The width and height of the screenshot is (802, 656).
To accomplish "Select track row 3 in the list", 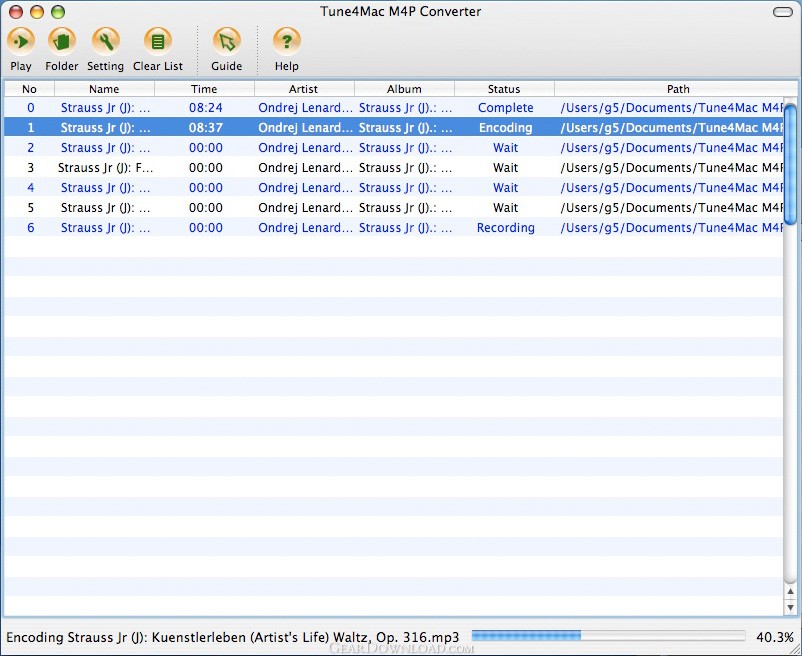I will (x=300, y=168).
